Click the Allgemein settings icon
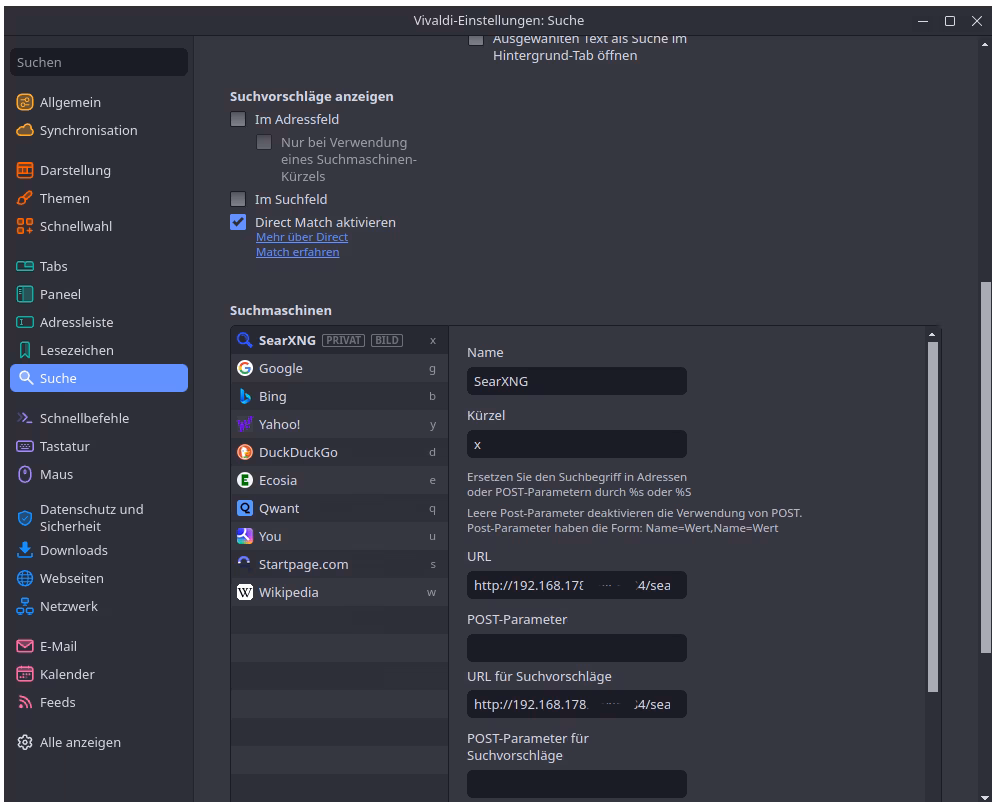 coord(25,102)
